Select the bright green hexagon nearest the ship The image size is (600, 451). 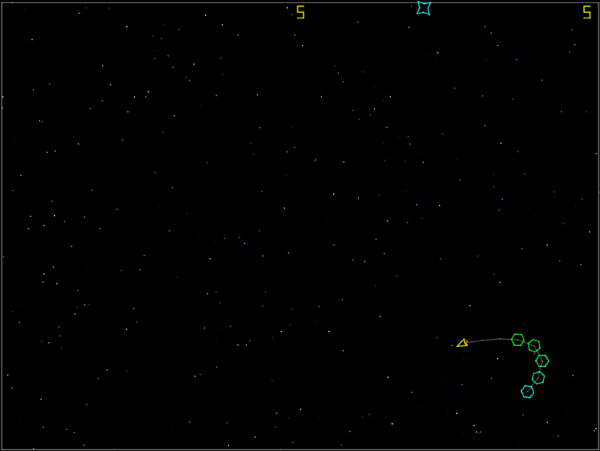pos(518,340)
